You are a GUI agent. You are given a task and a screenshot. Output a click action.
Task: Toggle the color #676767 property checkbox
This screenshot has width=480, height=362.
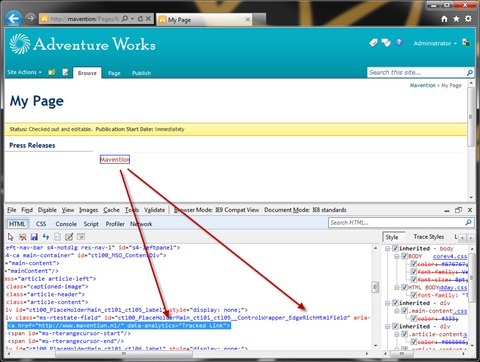pos(414,264)
